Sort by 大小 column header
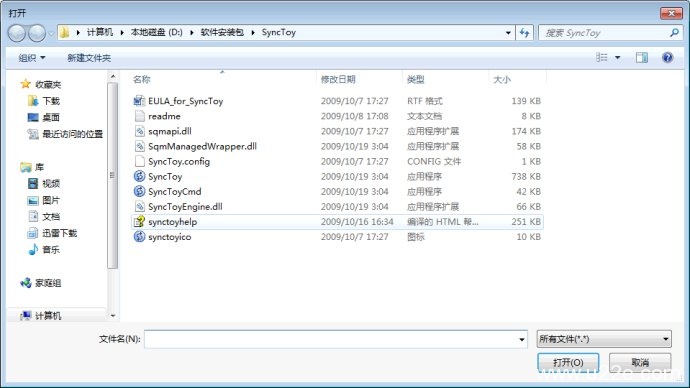The height and width of the screenshot is (388, 690). tap(502, 80)
